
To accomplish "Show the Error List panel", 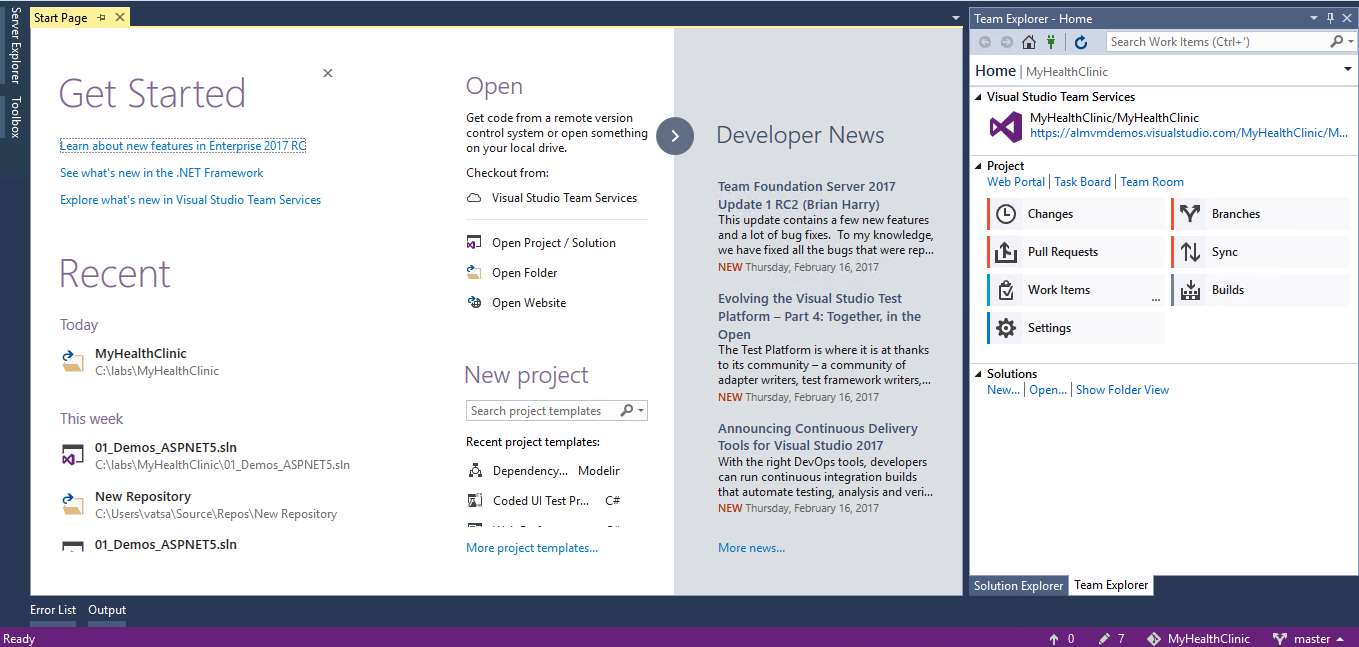I will [x=53, y=610].
